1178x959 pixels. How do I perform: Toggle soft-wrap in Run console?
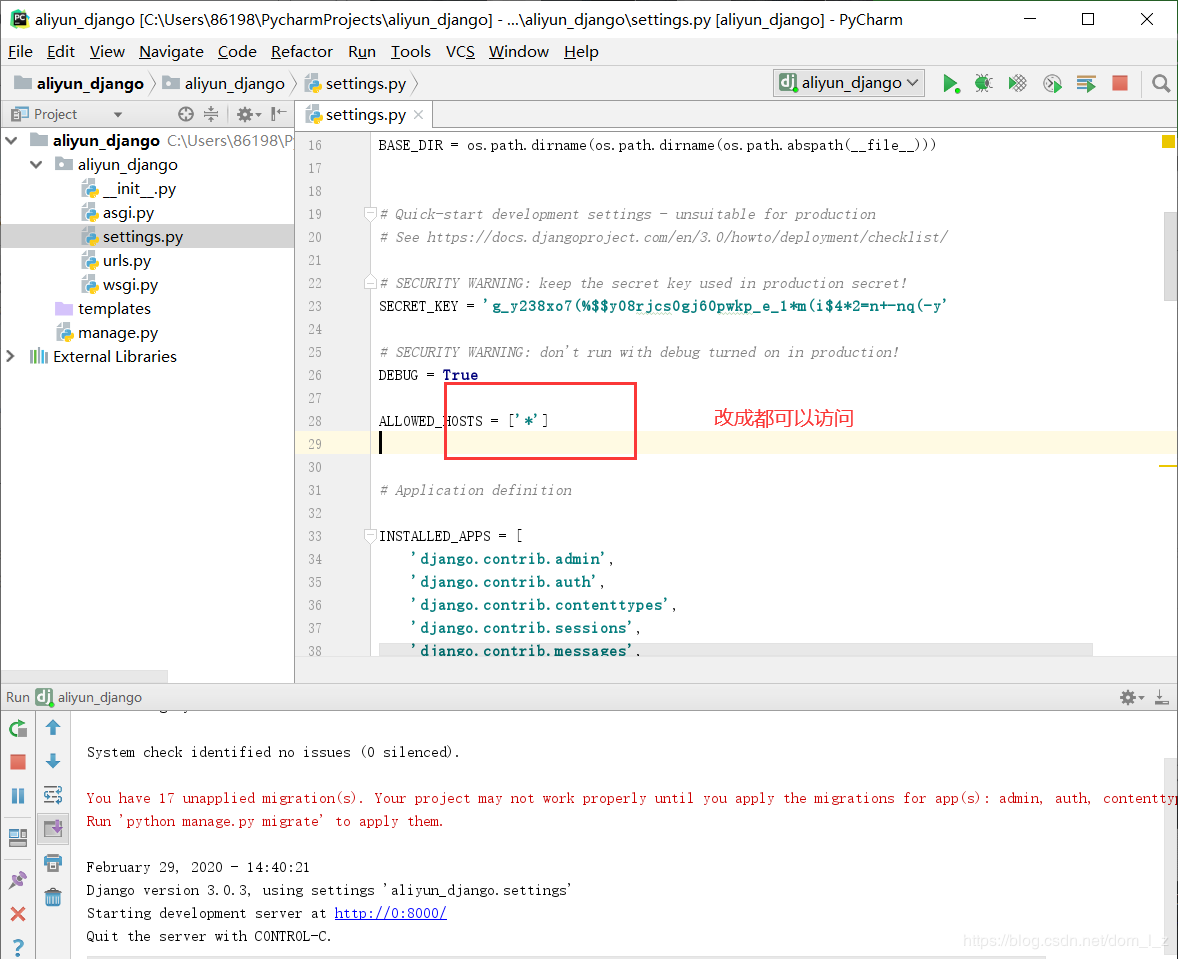coord(53,795)
